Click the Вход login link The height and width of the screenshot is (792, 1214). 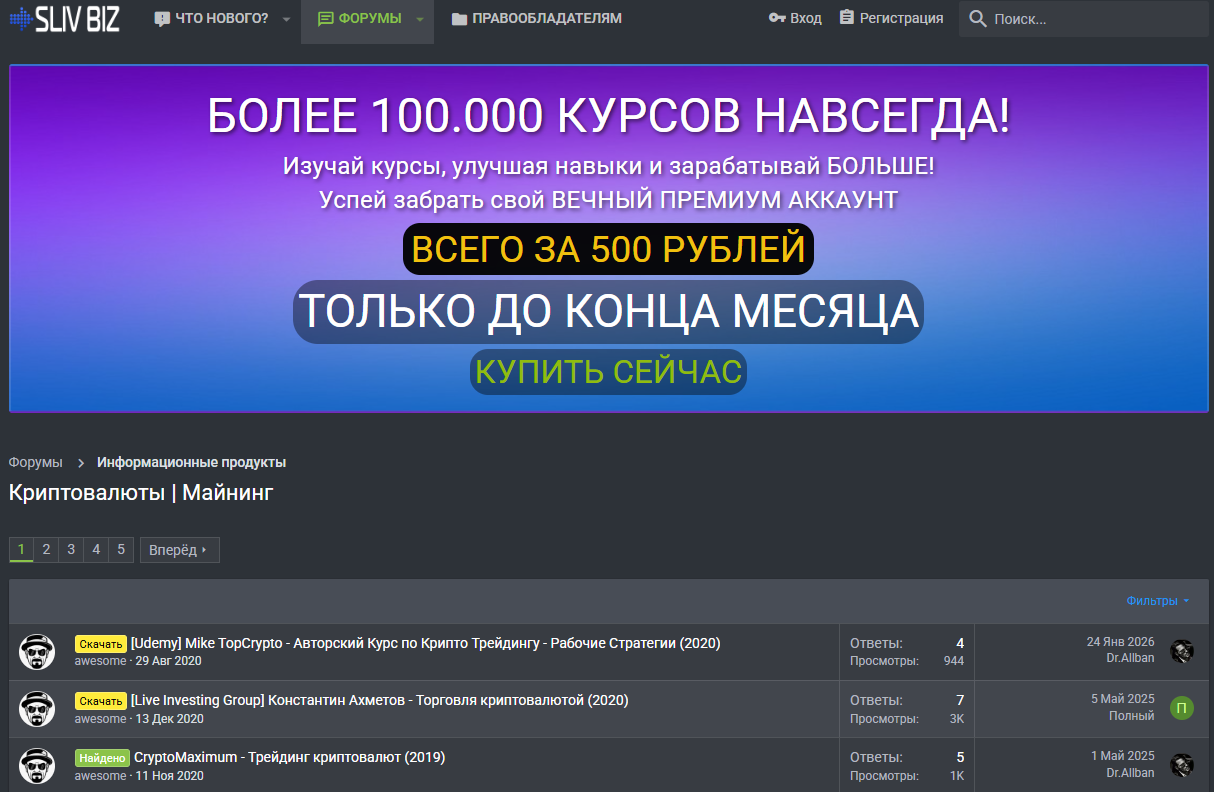(x=795, y=18)
